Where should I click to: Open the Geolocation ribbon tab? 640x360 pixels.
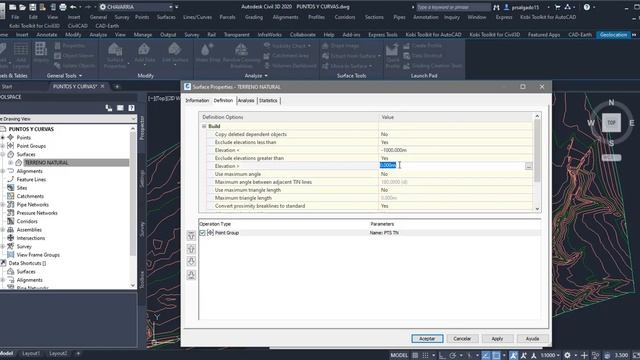click(613, 35)
